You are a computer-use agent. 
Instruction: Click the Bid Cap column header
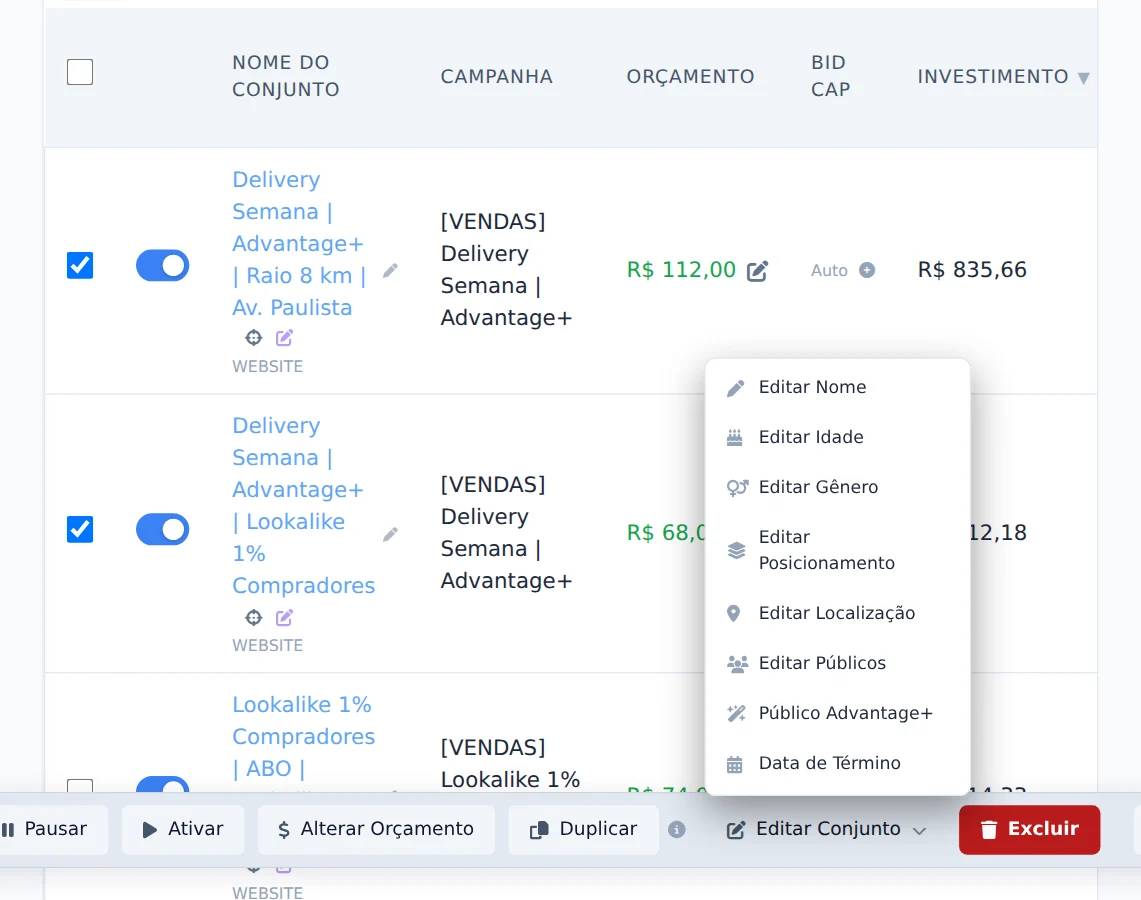[x=830, y=76]
